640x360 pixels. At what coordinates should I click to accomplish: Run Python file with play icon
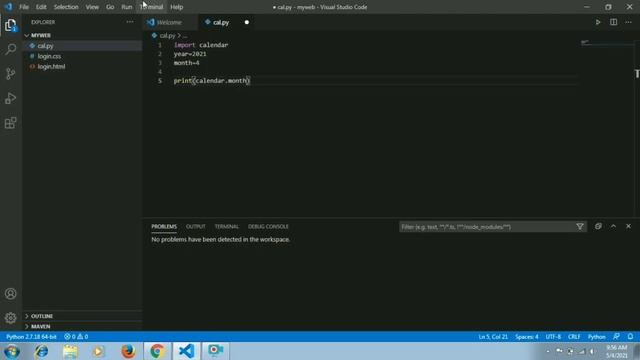[598, 22]
